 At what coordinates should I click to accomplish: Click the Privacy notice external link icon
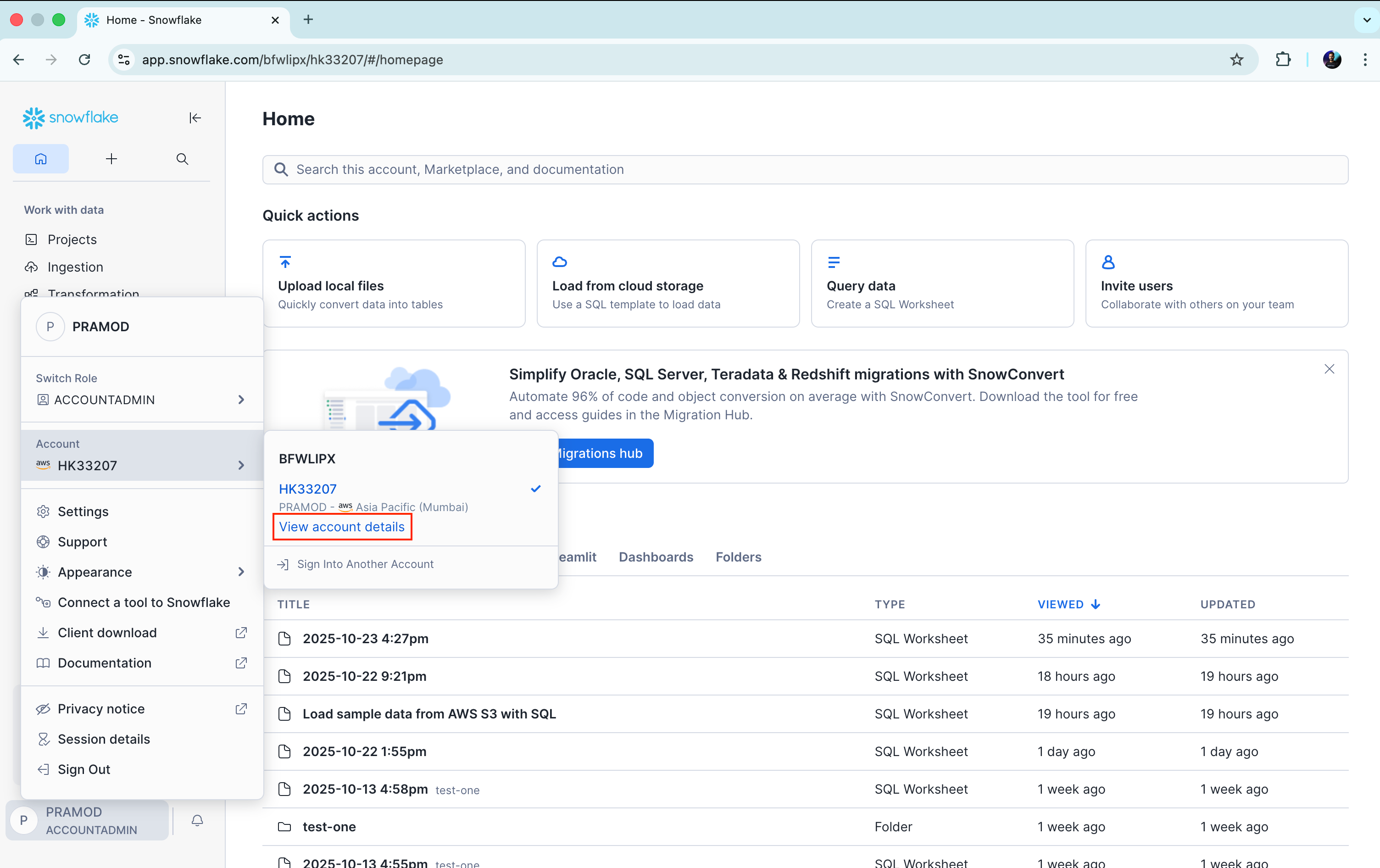tap(241, 709)
